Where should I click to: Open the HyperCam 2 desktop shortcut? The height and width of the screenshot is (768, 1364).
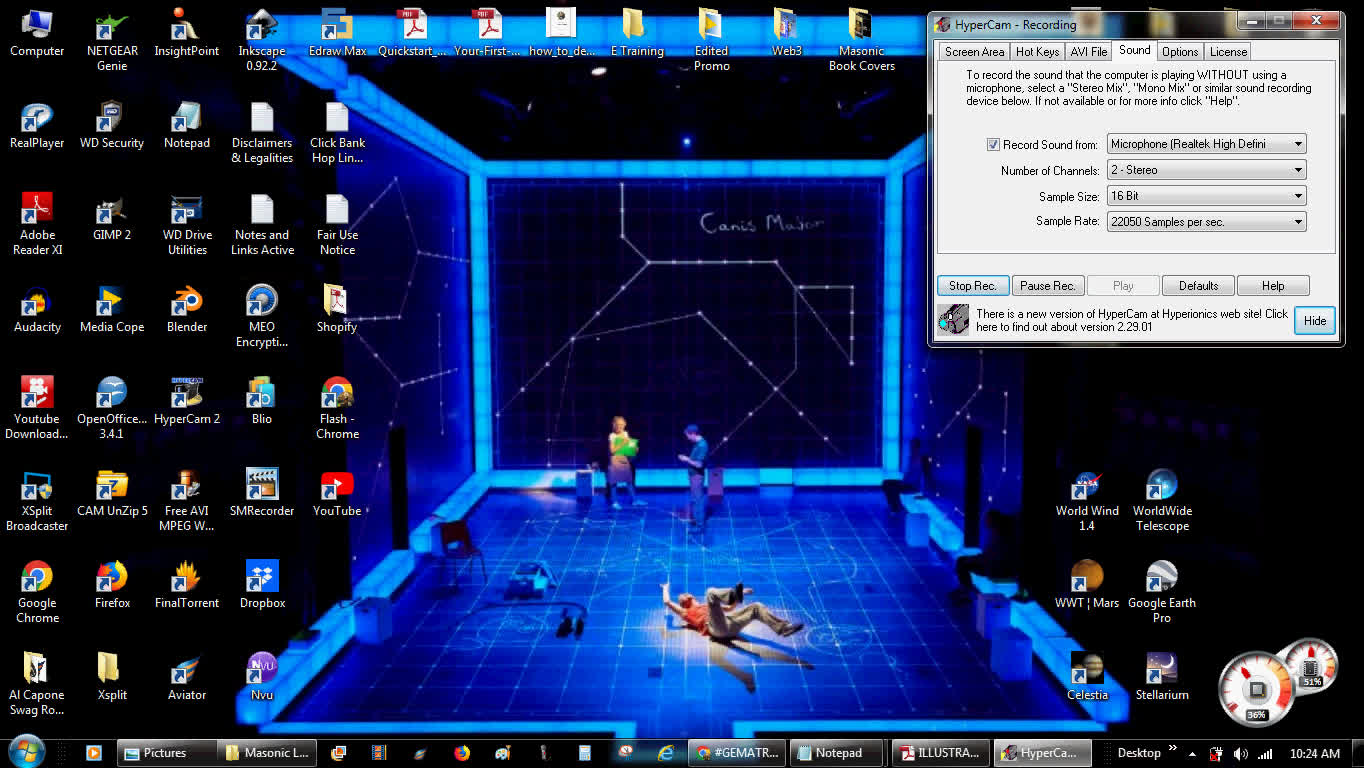(x=187, y=401)
